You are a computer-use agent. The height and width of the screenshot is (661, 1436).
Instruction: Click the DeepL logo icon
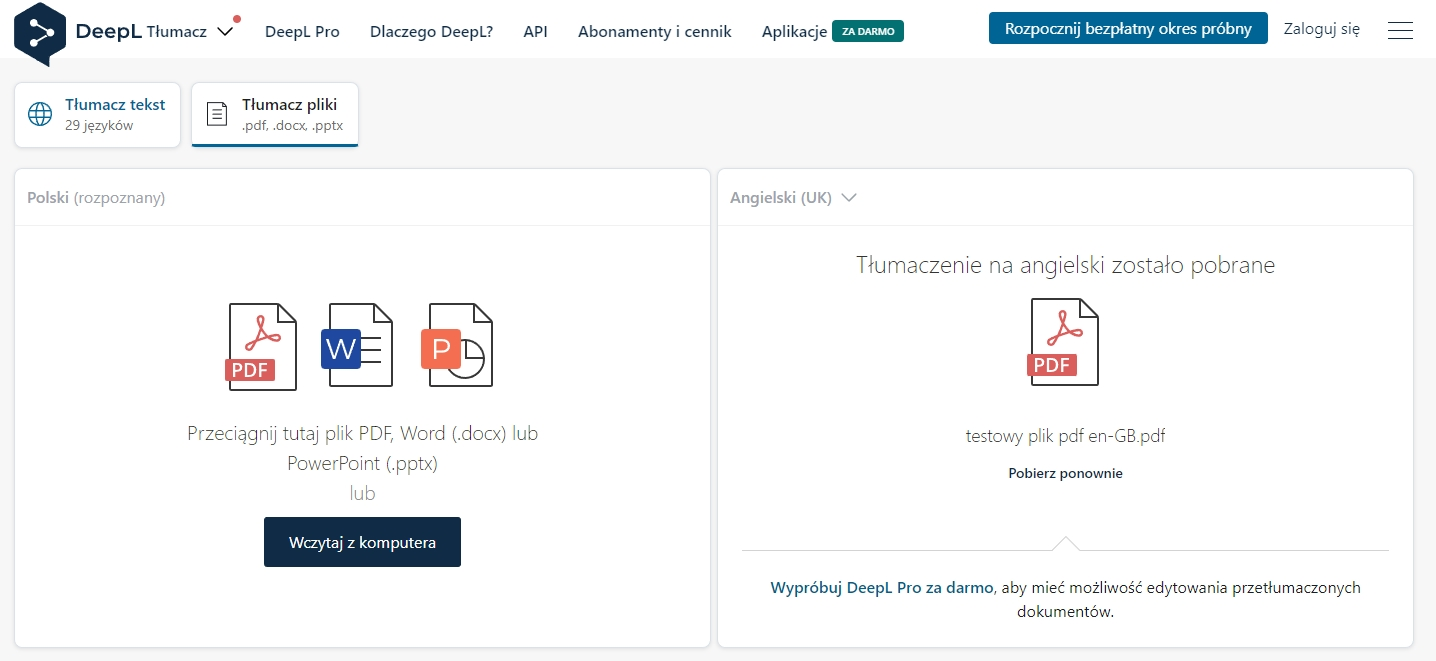click(x=40, y=33)
